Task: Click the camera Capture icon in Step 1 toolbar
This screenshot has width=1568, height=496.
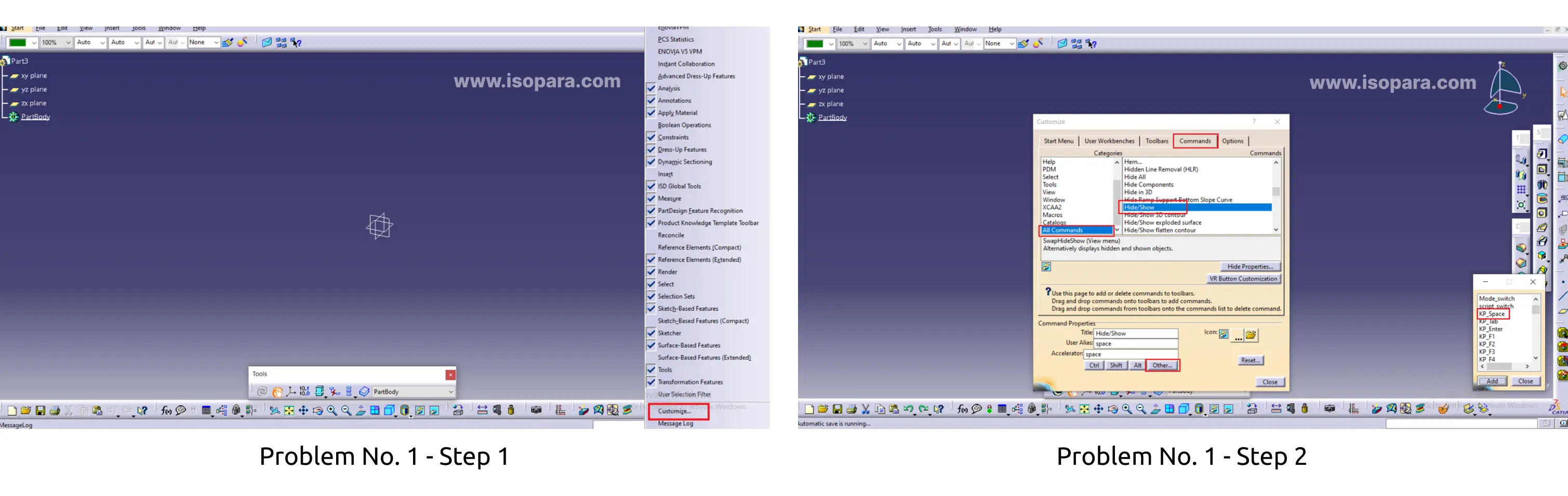Action: (536, 410)
